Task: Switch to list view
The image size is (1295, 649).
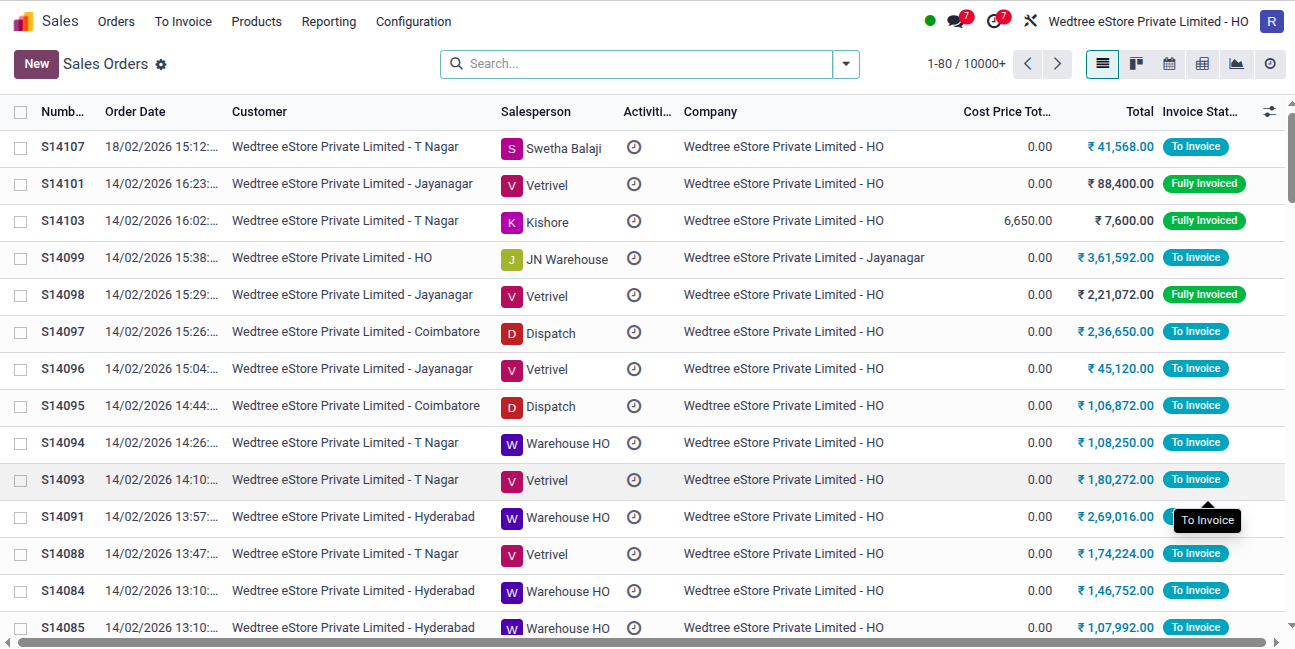Action: 1103,64
